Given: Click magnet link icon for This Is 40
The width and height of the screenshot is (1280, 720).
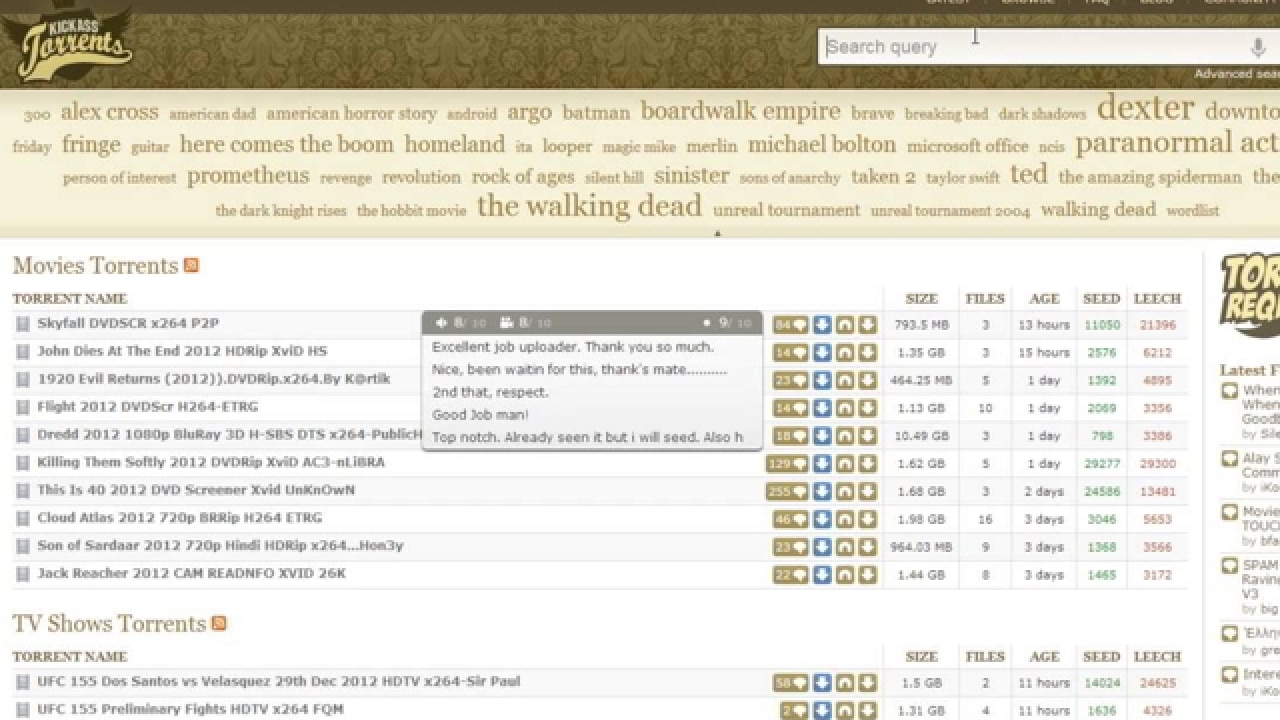Looking at the screenshot, I should [x=845, y=491].
